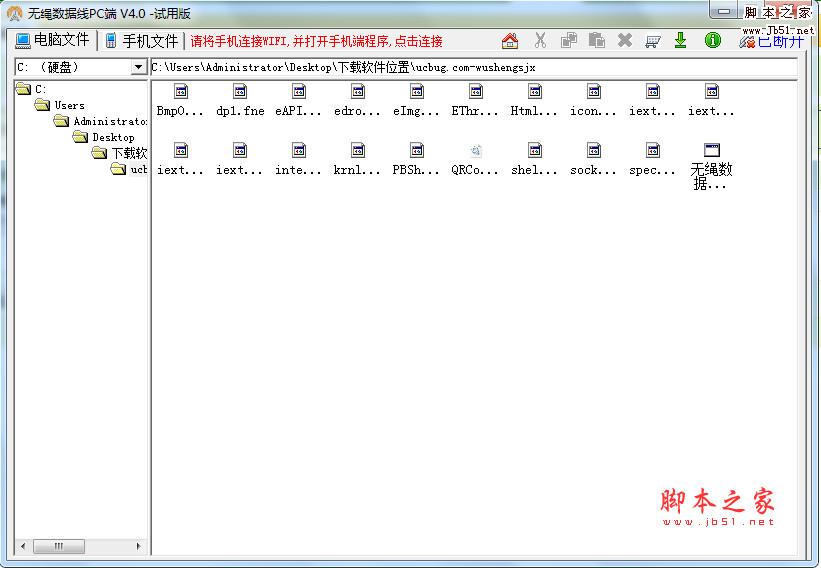The image size is (821, 568).
Task: Select the spec... file icon
Action: click(x=652, y=151)
